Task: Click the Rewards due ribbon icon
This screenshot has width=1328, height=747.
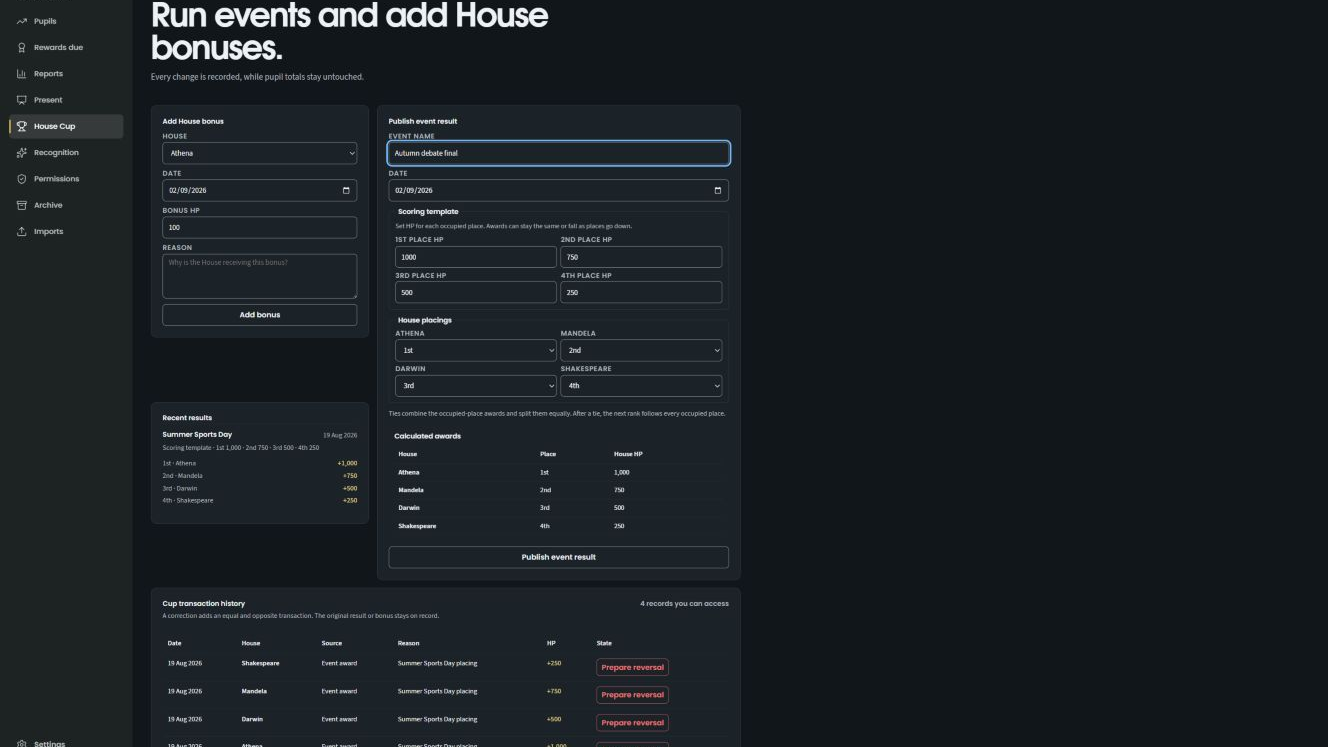Action: [22, 47]
